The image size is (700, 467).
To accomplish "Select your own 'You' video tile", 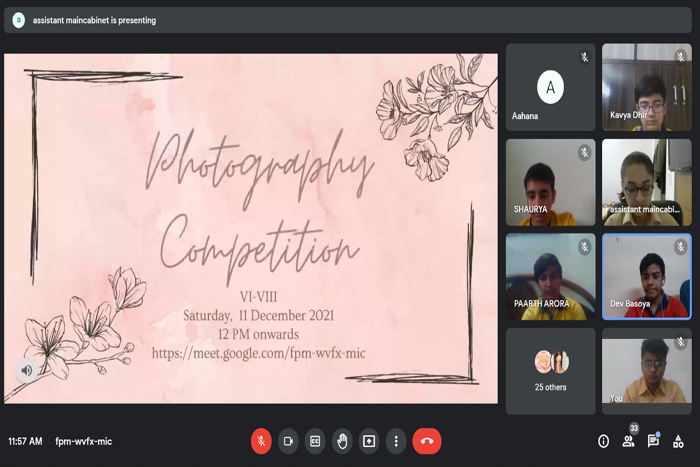I will coord(647,371).
